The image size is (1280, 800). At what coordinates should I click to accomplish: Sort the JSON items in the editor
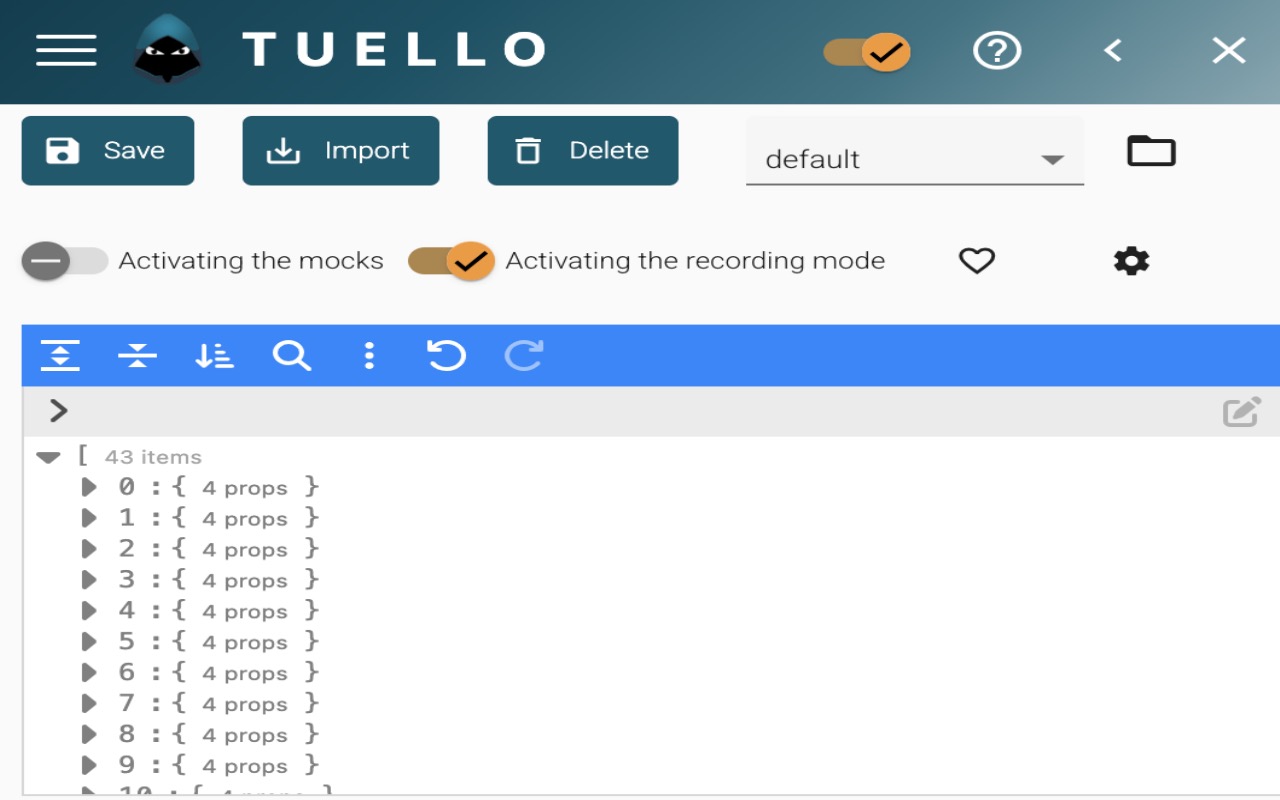tap(214, 355)
